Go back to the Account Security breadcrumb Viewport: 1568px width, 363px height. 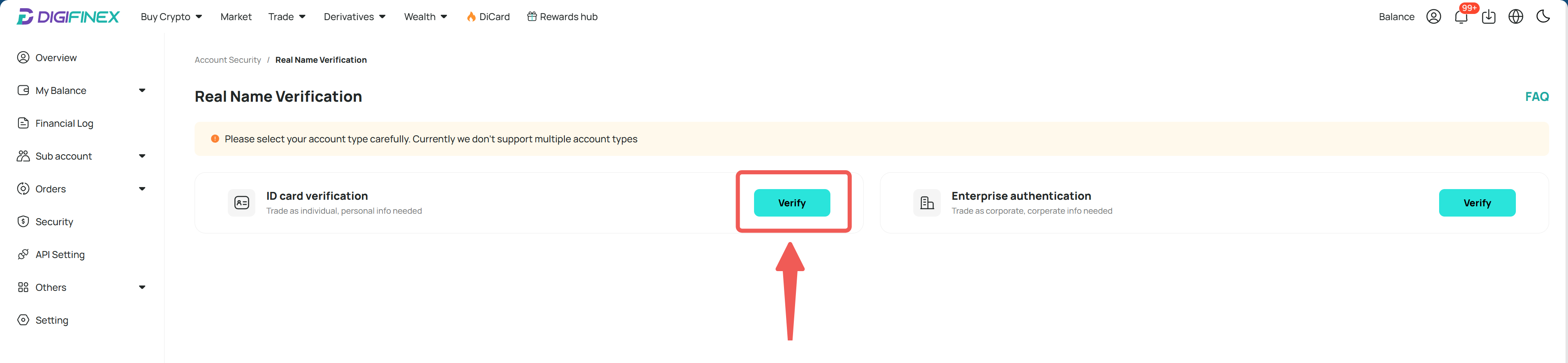pyautogui.click(x=228, y=59)
